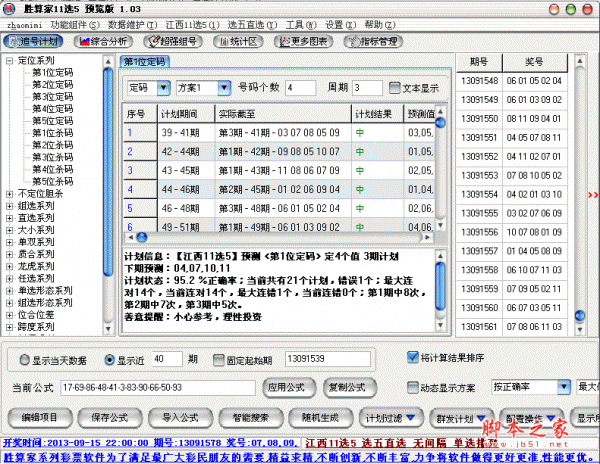Image resolution: width=600 pixels, height=464 pixels.
Task: Click the 当前公式 formula field
Action: pyautogui.click(x=158, y=387)
